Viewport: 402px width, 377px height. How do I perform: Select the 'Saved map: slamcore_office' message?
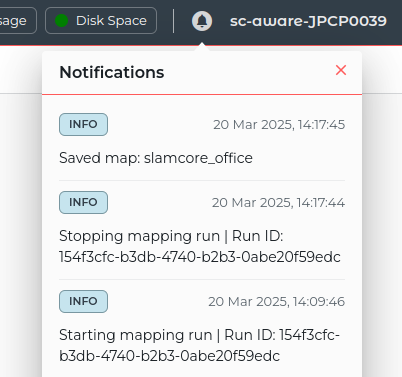[156, 158]
